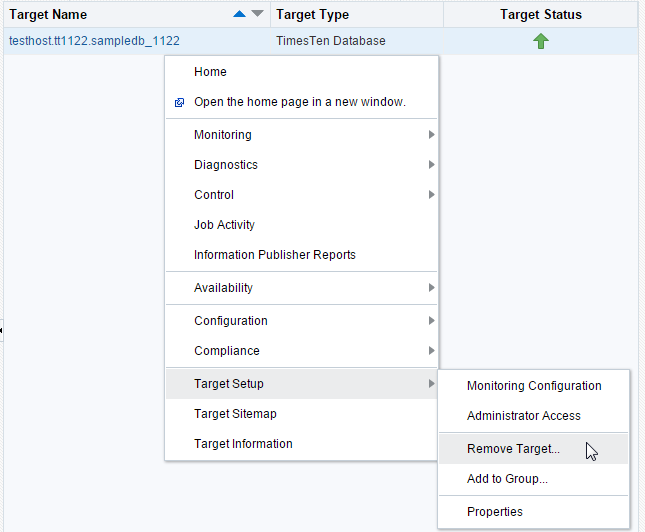
Task: Sort Target Name column ascending
Action: coord(239,14)
